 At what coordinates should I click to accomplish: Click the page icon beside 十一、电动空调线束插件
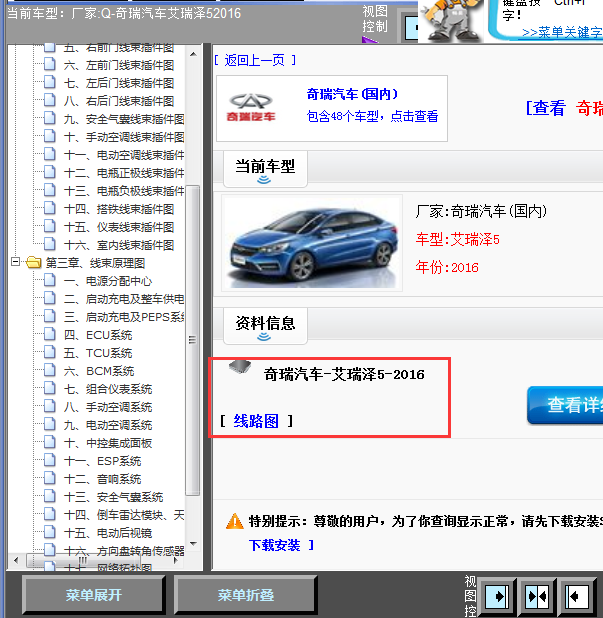[x=50, y=154]
